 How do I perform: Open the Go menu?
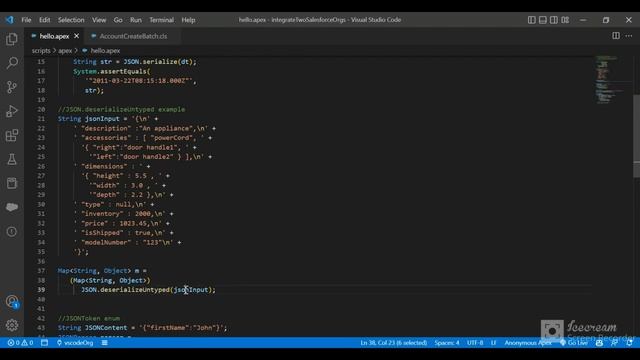click(118, 20)
